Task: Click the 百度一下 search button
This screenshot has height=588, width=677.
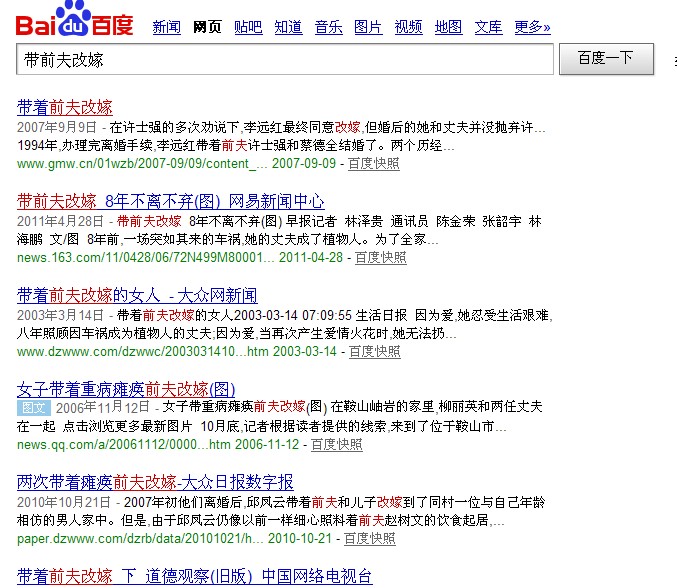Action: tap(606, 59)
